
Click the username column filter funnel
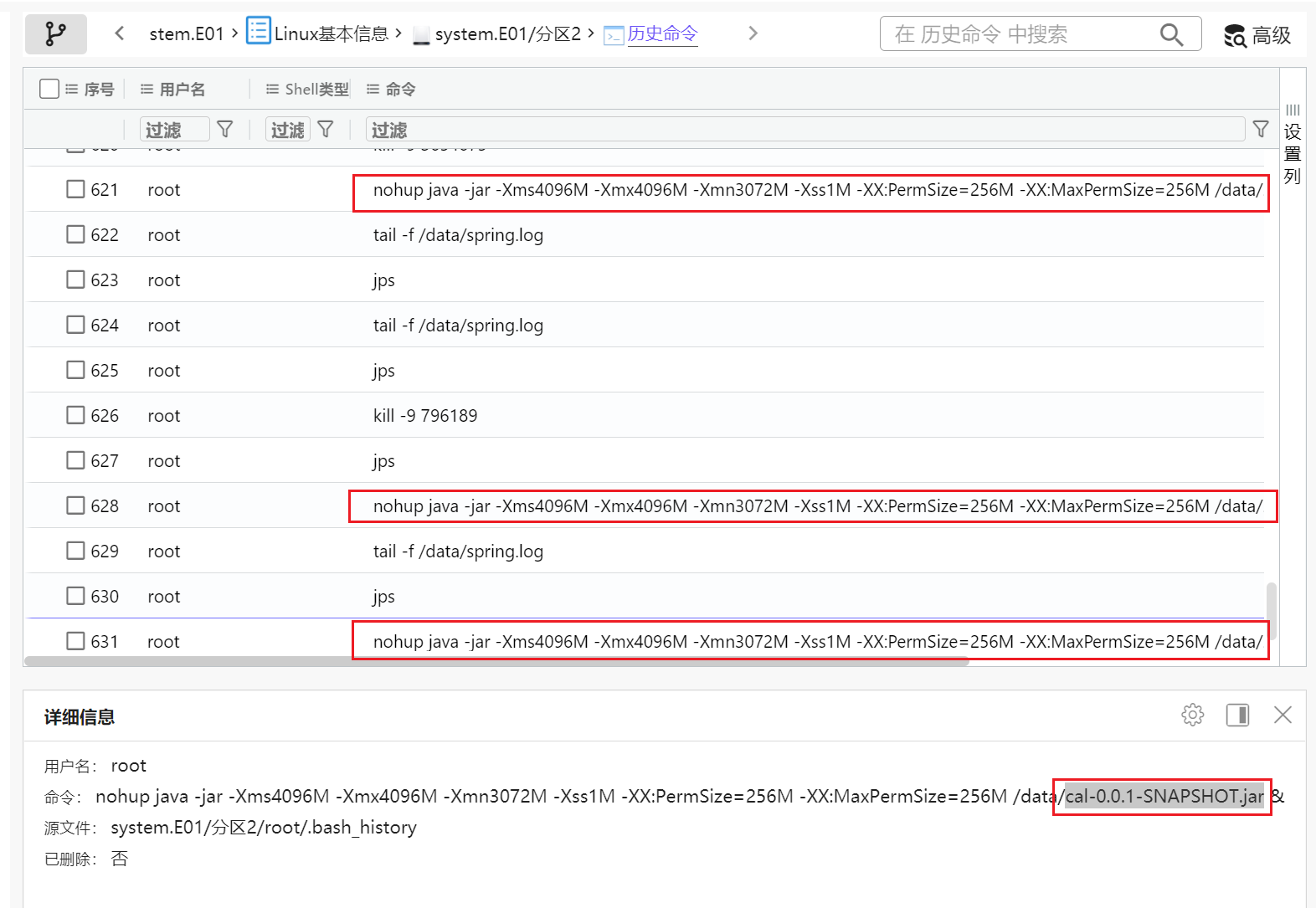[224, 129]
